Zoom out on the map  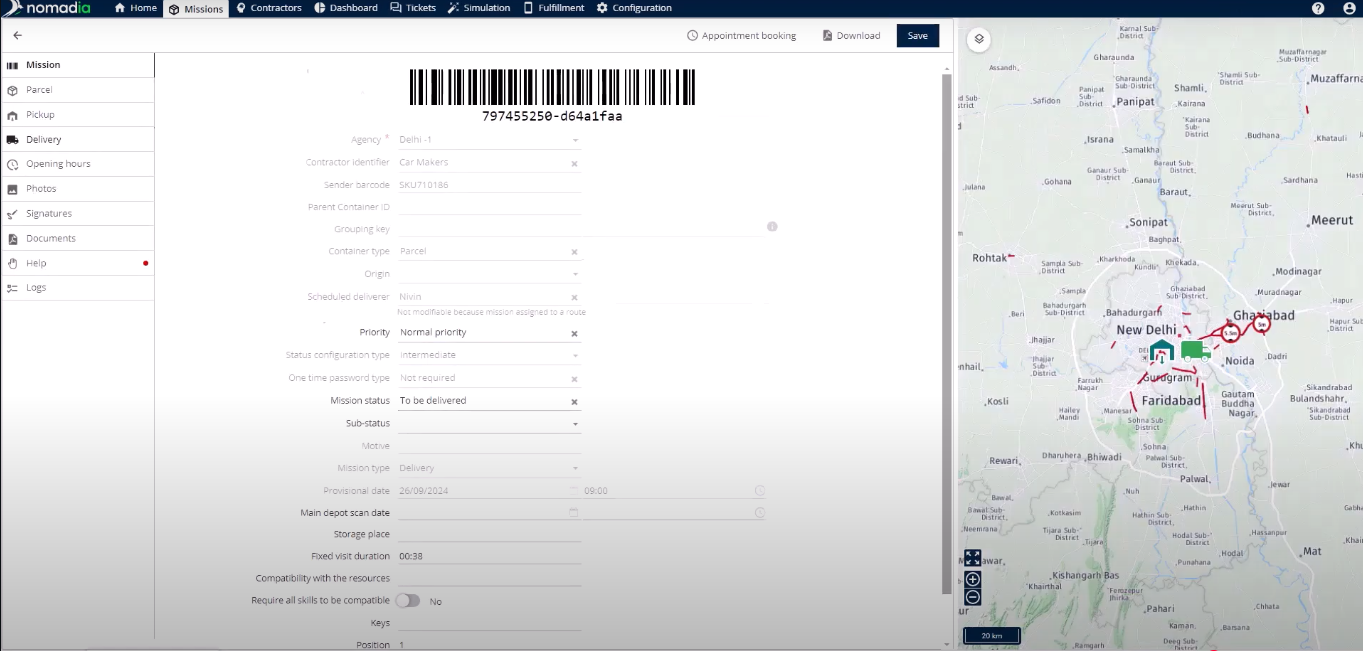[x=972, y=597]
